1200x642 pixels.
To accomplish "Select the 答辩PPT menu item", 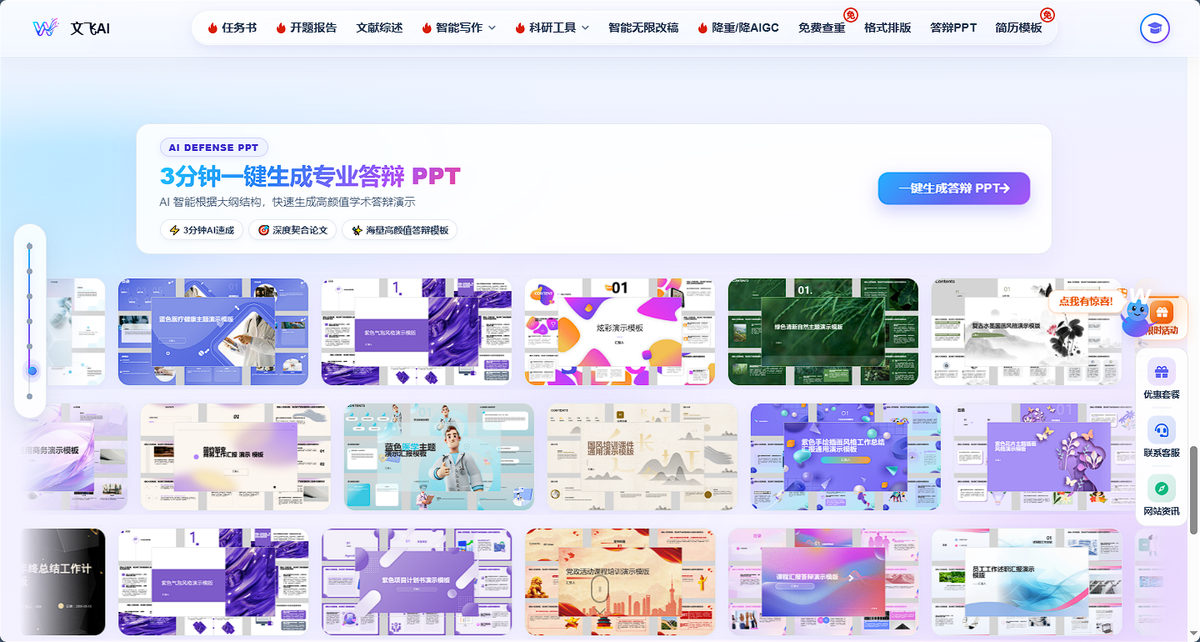I will click(953, 28).
